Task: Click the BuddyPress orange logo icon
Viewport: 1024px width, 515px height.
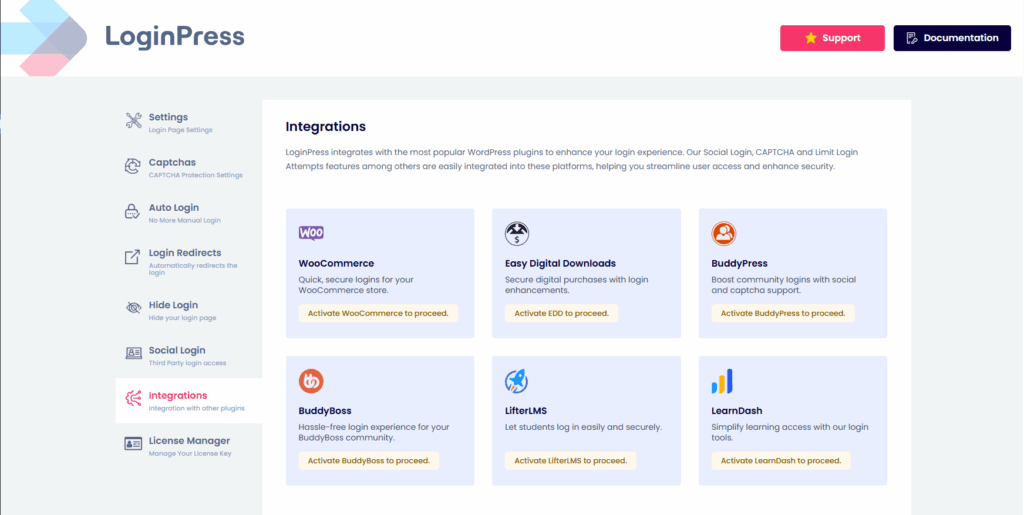Action: coord(724,234)
